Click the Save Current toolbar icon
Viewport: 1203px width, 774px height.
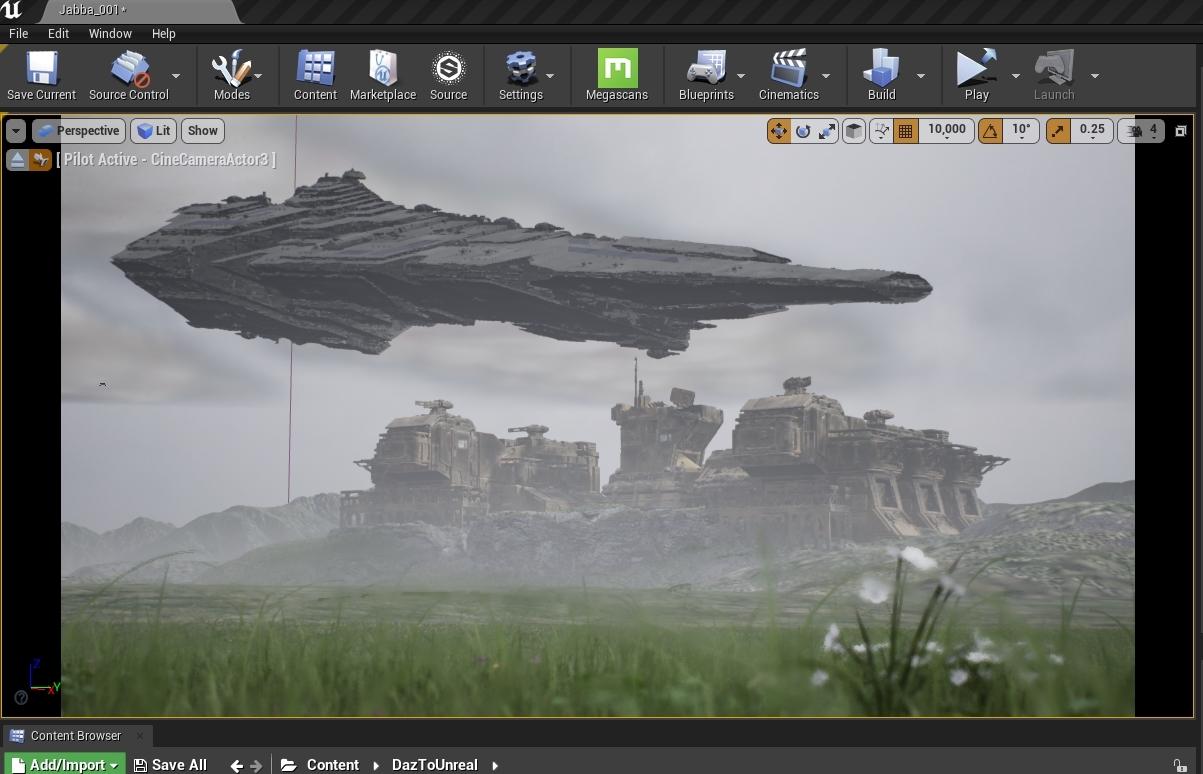41,76
